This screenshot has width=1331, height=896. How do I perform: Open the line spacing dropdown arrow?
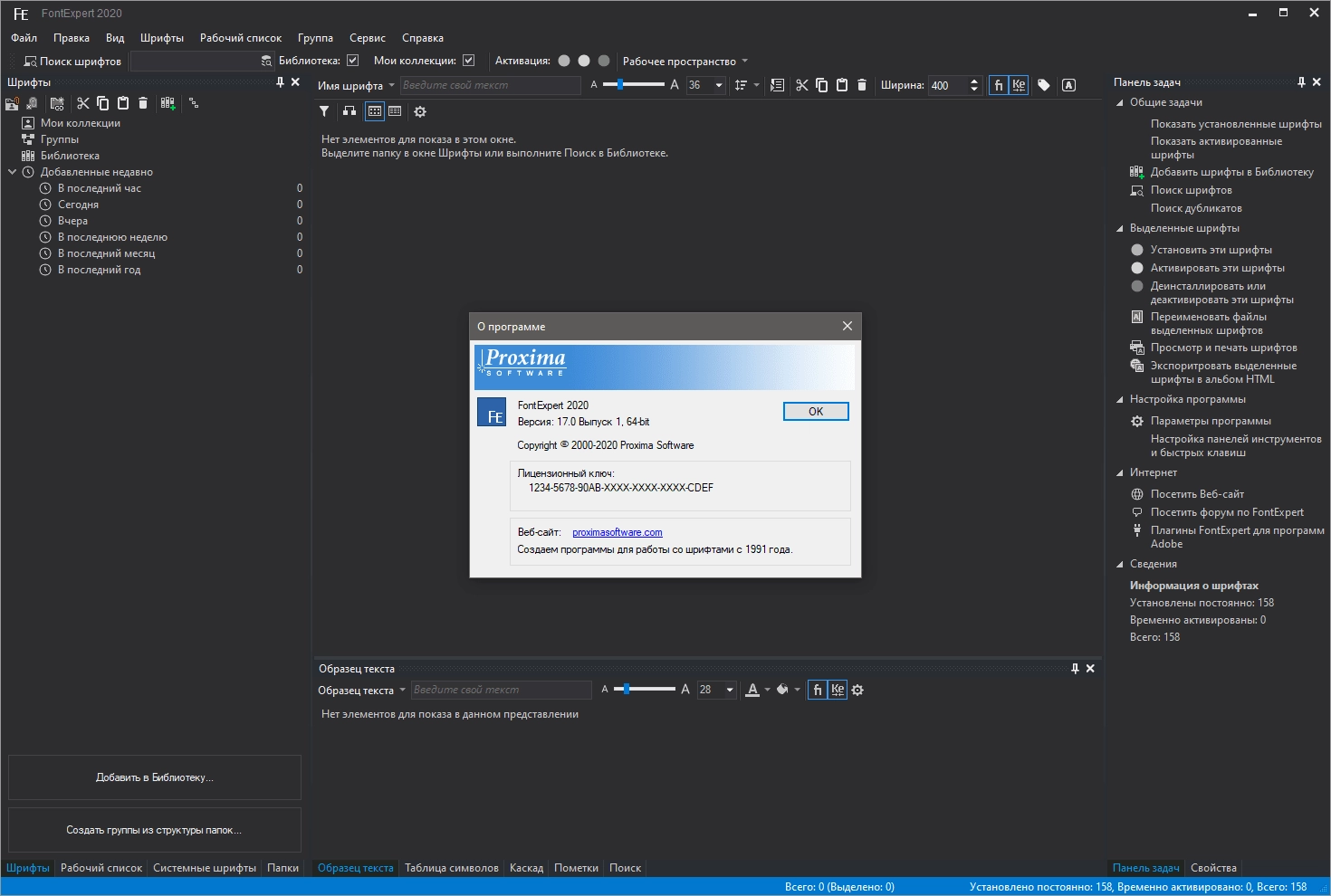[756, 85]
